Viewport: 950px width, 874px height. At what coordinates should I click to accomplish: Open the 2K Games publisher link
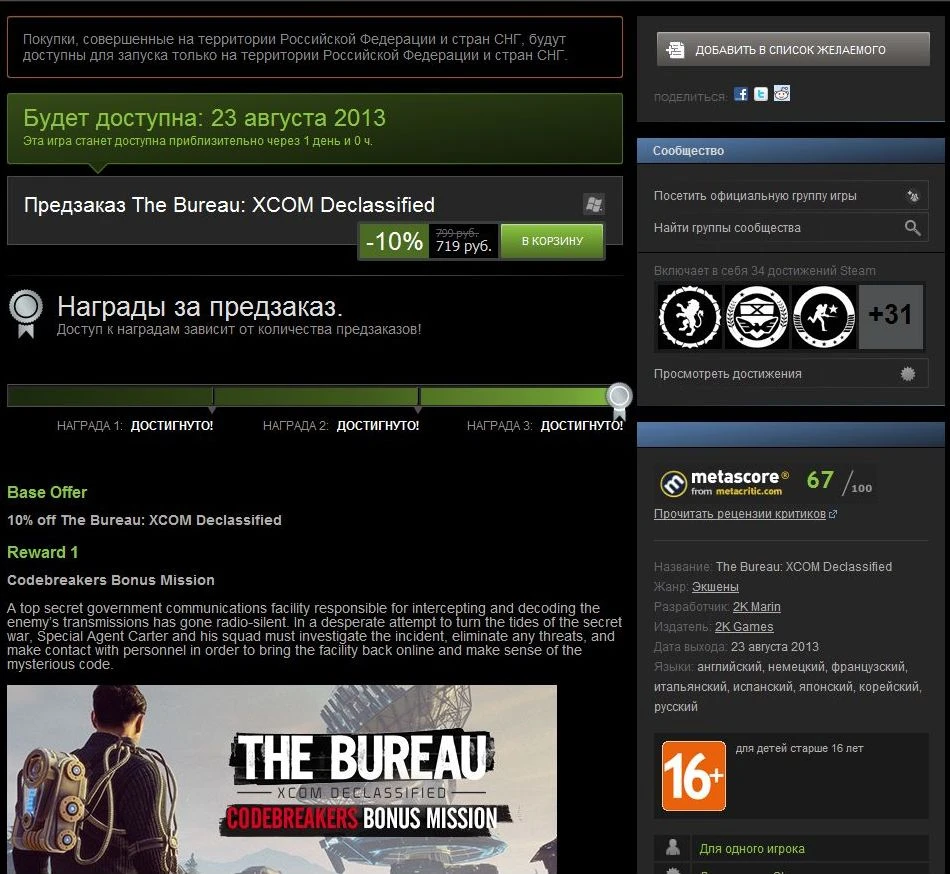click(x=744, y=627)
